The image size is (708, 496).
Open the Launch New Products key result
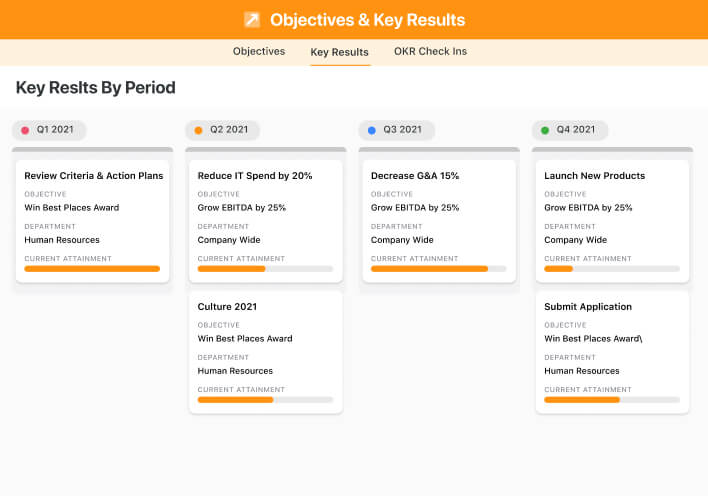pyautogui.click(x=594, y=176)
